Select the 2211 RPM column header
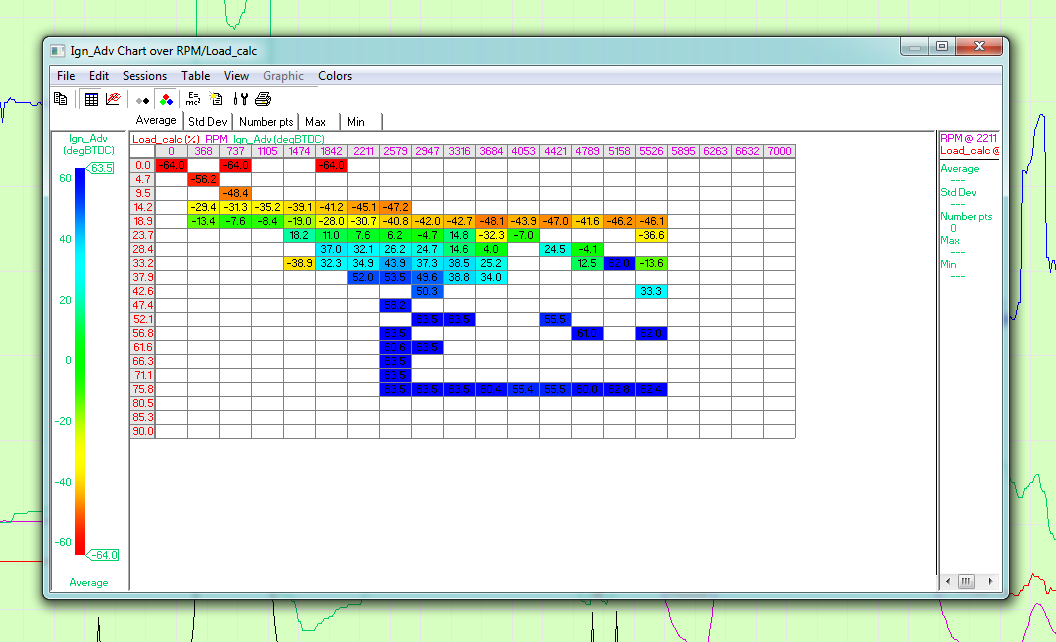Image resolution: width=1056 pixels, height=642 pixels. 363,152
